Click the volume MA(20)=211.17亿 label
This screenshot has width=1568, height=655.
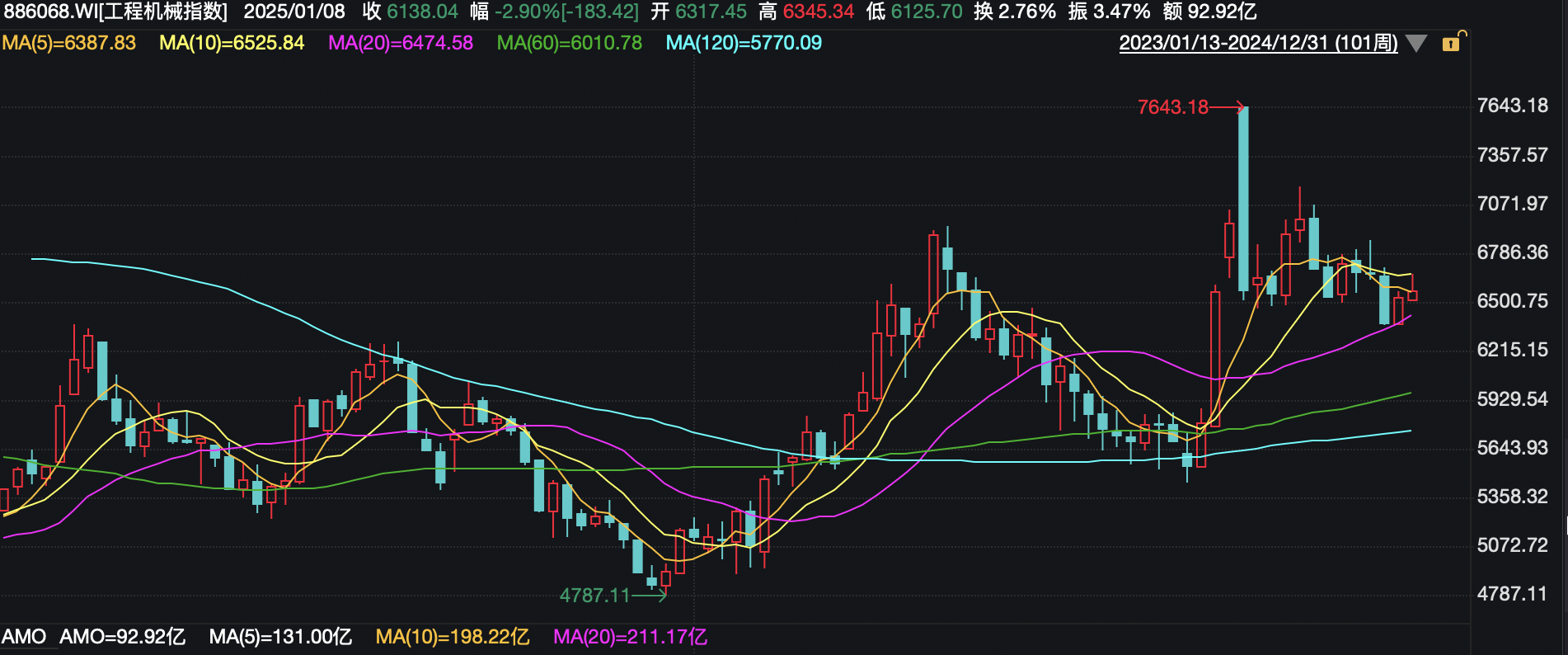point(631,637)
